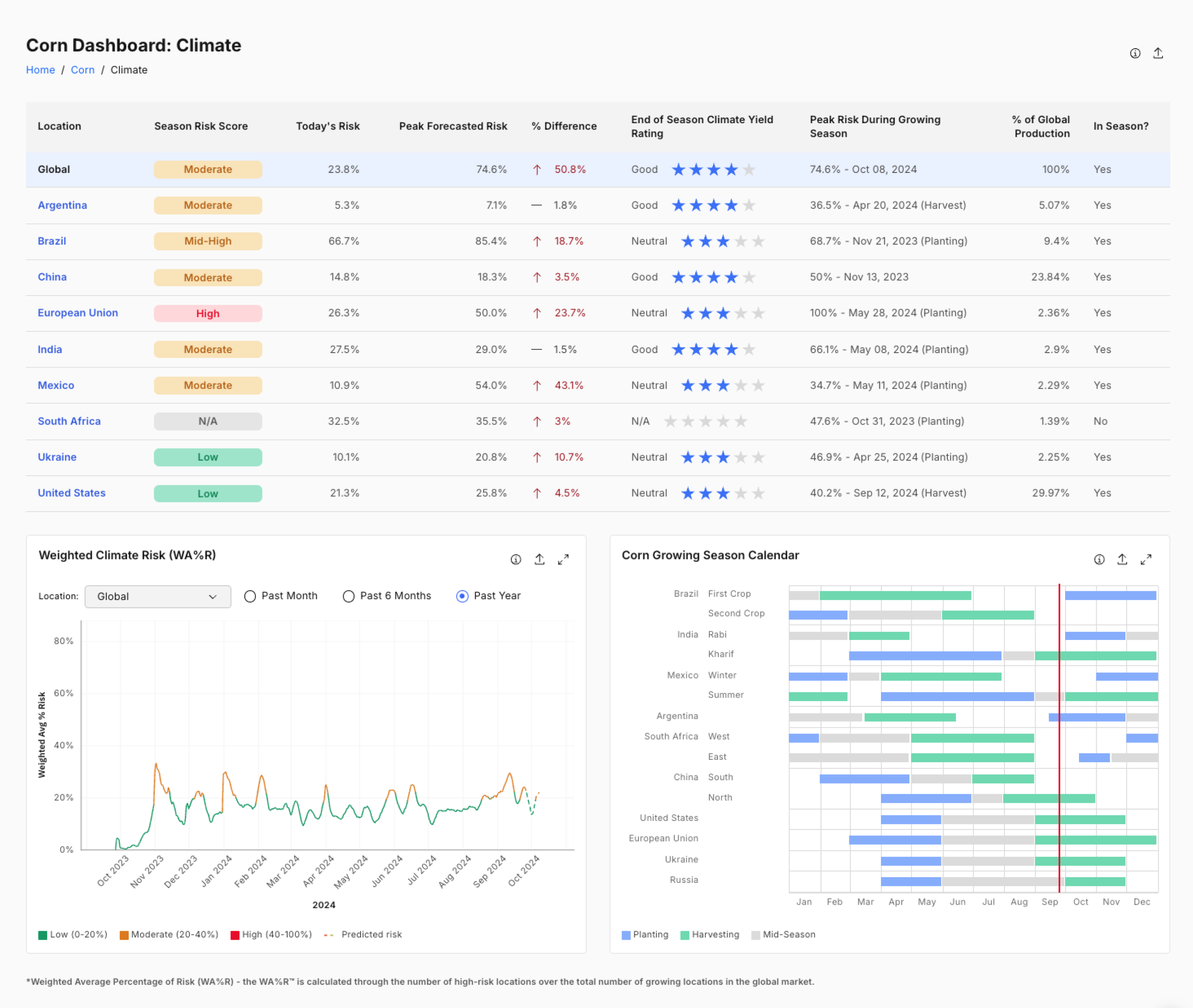This screenshot has height=1008, width=1193.
Task: Expand the Growing Season Calendar fullscreen
Action: coord(1146,559)
